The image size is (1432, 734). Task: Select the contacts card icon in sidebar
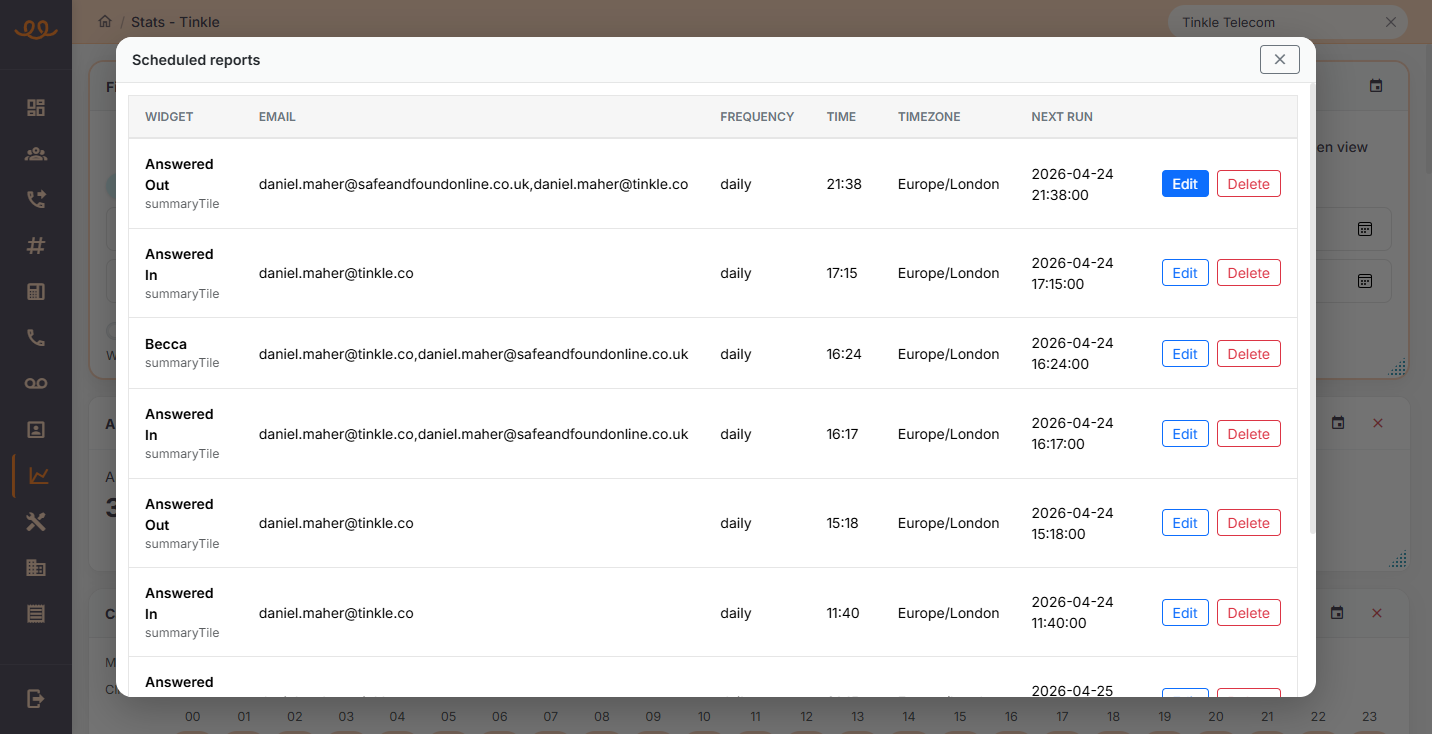pos(36,430)
